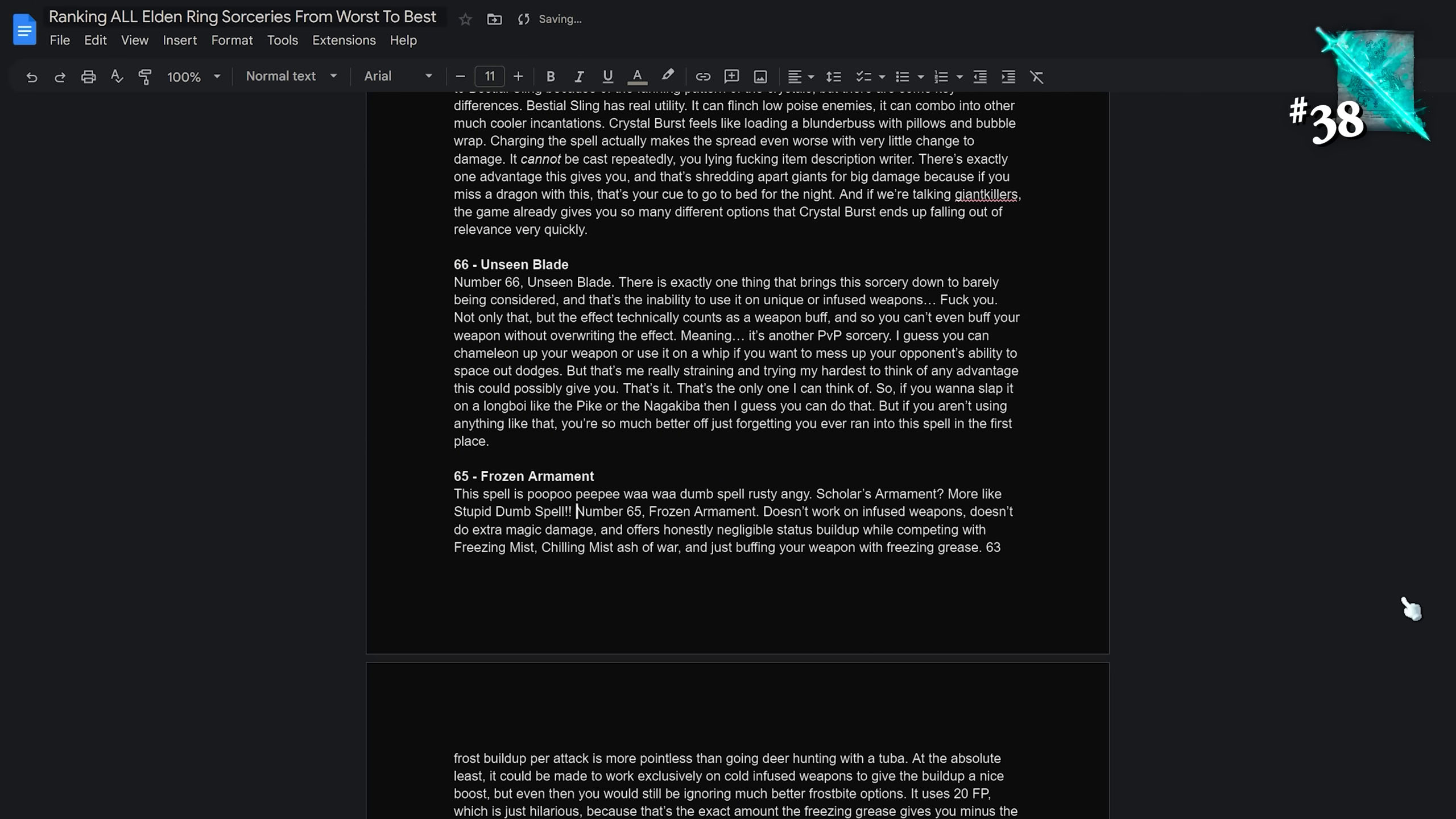Screen dimensions: 1456x819
Task: Open the Format menu
Action: pyautogui.click(x=231, y=40)
